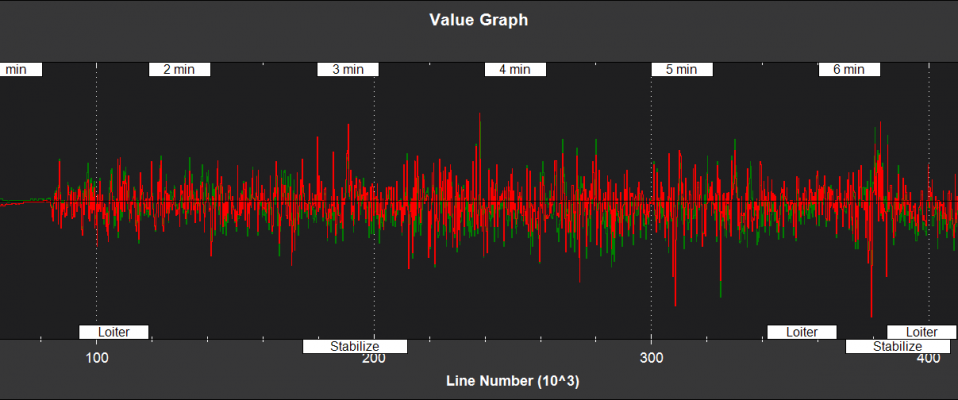958x400 pixels.
Task: Select the rightmost Loiter mode label
Action: 921,332
